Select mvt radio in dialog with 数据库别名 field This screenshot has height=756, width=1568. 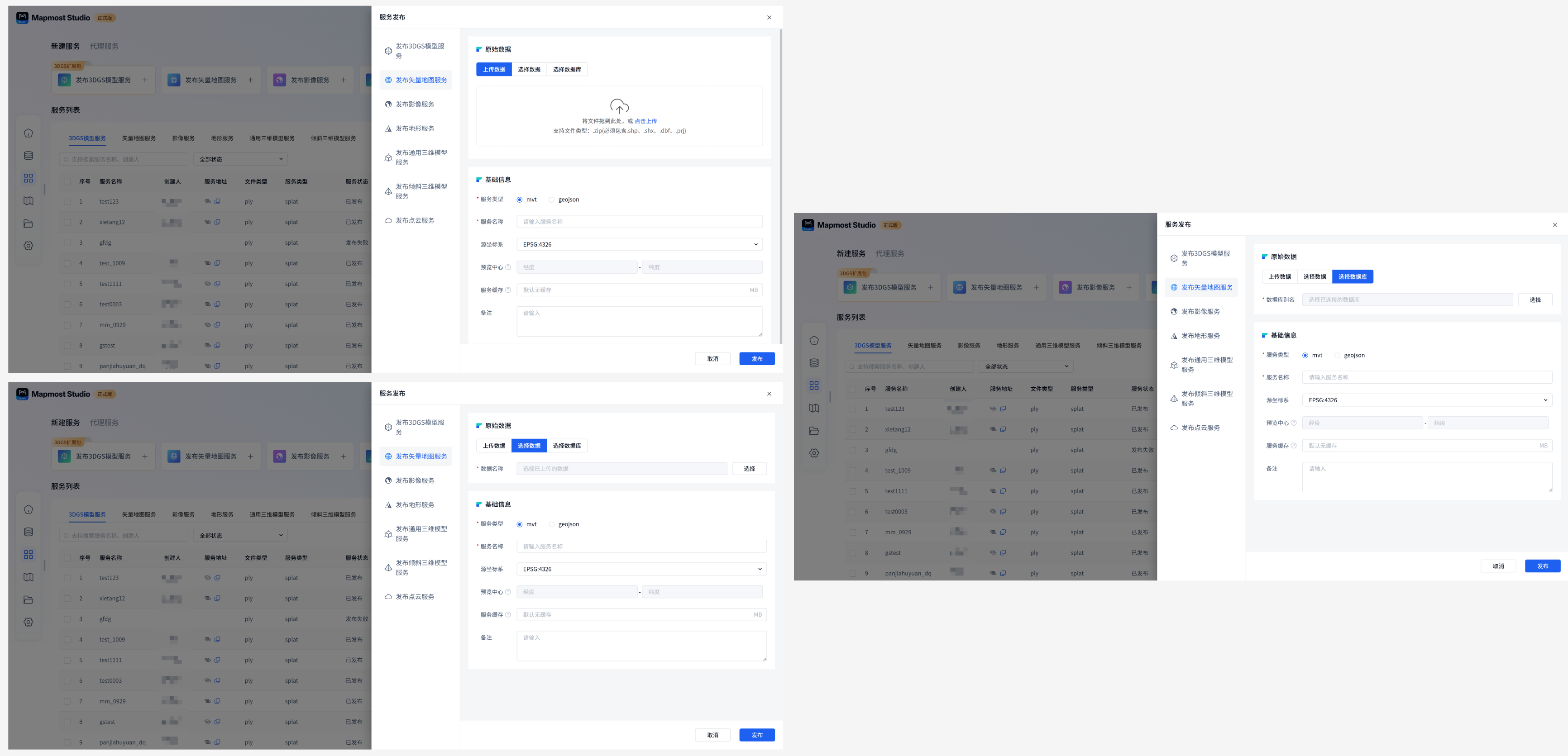[1305, 355]
